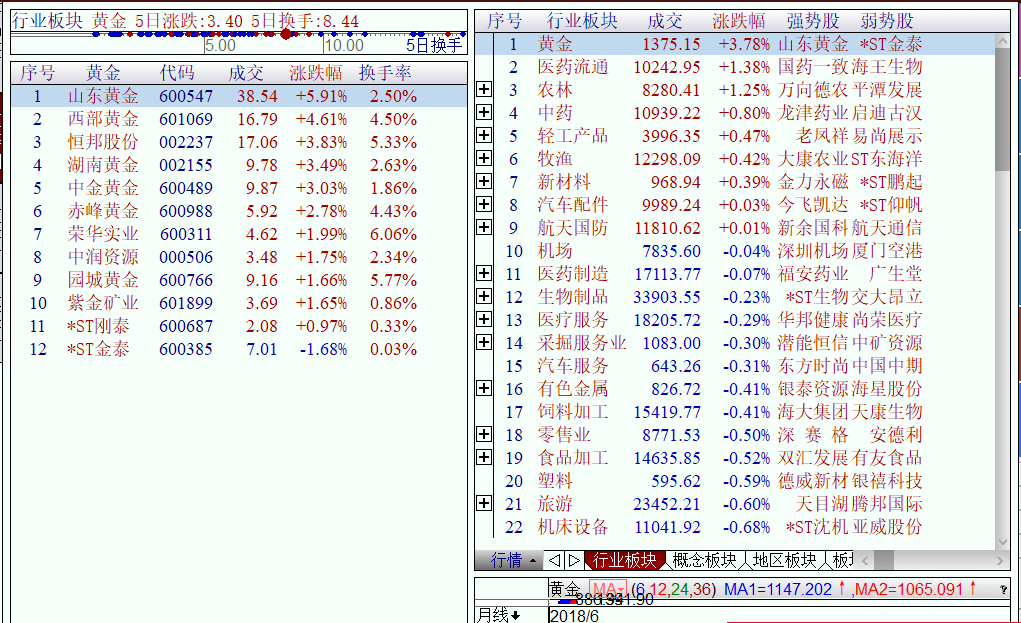Sort by 换手率 column header
Image resolution: width=1021 pixels, height=623 pixels.
click(x=385, y=73)
